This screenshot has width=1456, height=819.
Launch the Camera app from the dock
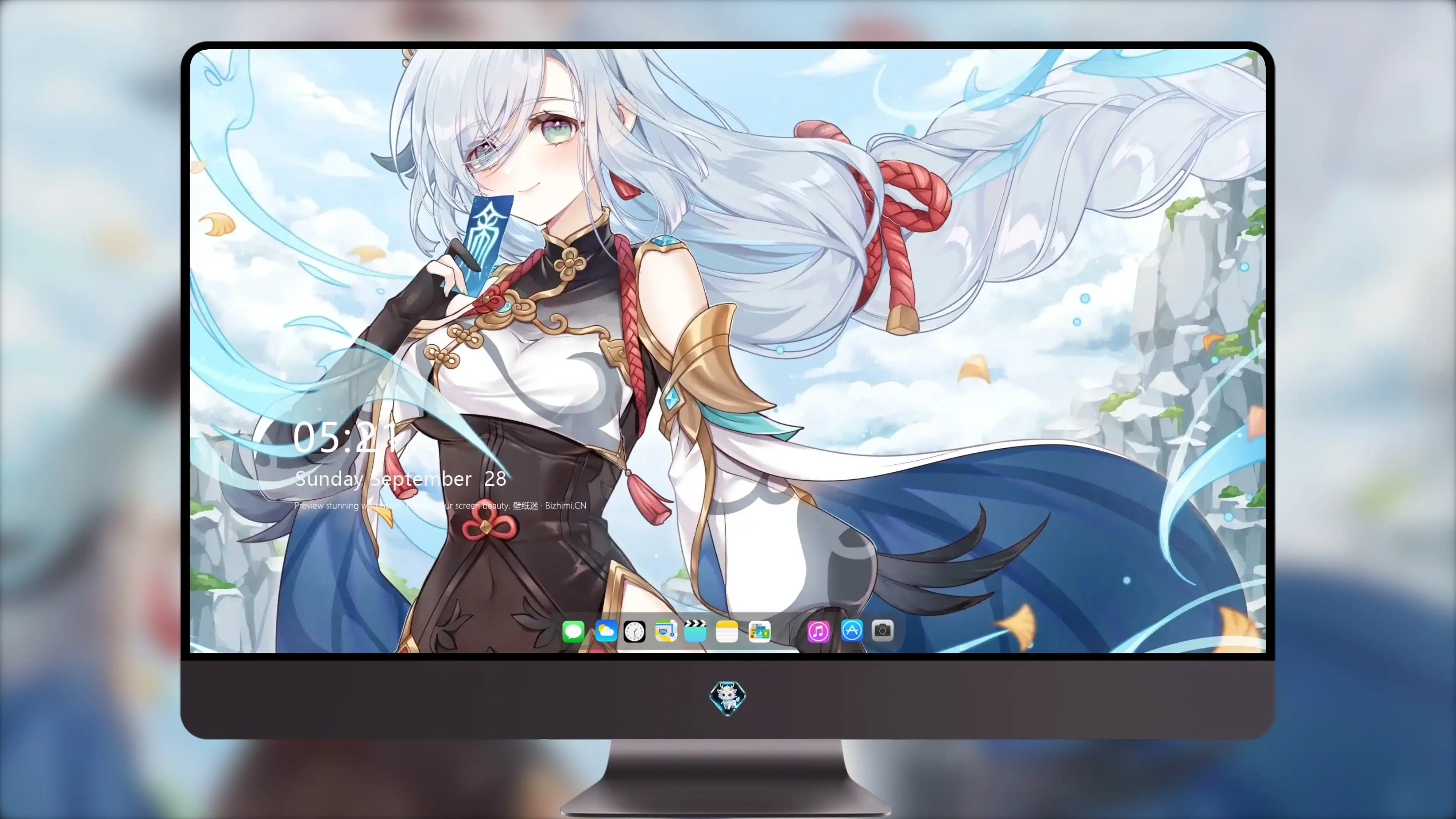pos(882,630)
